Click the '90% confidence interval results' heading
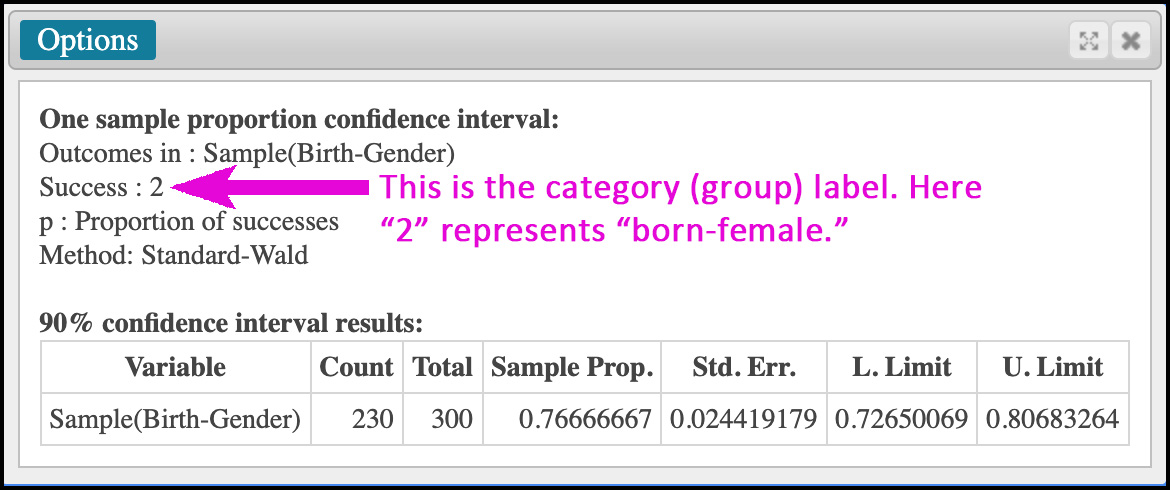Viewport: 1170px width, 490px height. 231,324
